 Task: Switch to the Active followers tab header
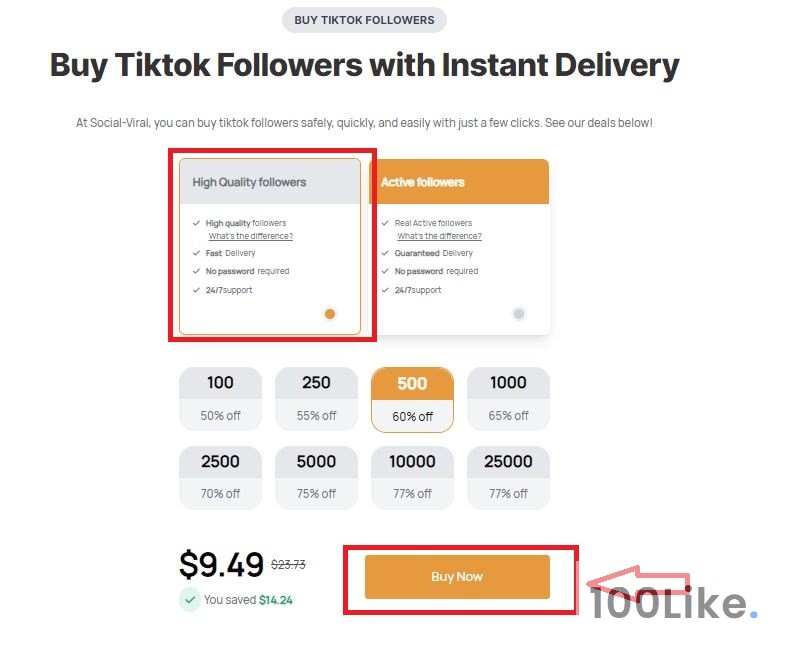coord(458,182)
